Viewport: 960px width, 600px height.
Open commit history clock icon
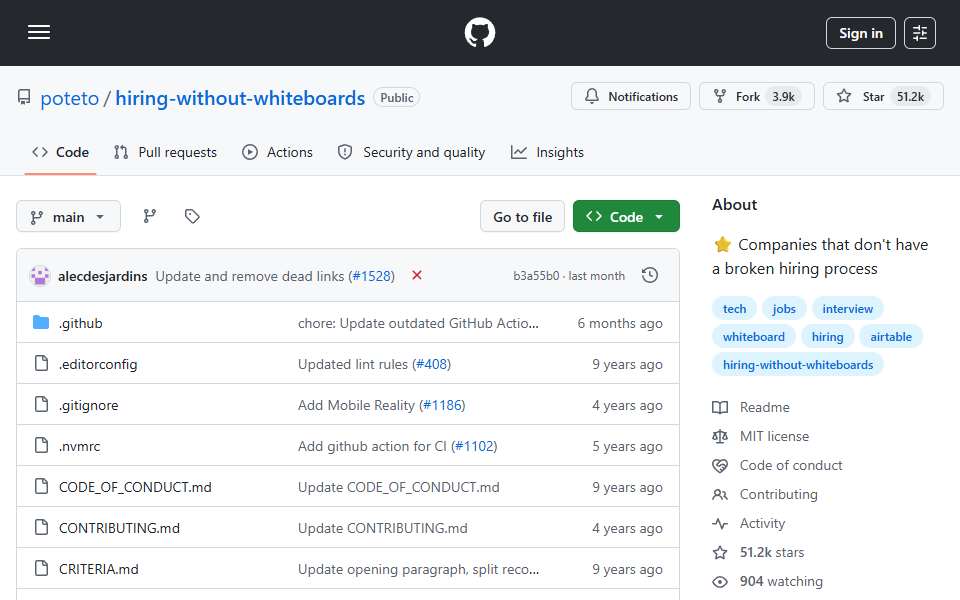pos(650,276)
